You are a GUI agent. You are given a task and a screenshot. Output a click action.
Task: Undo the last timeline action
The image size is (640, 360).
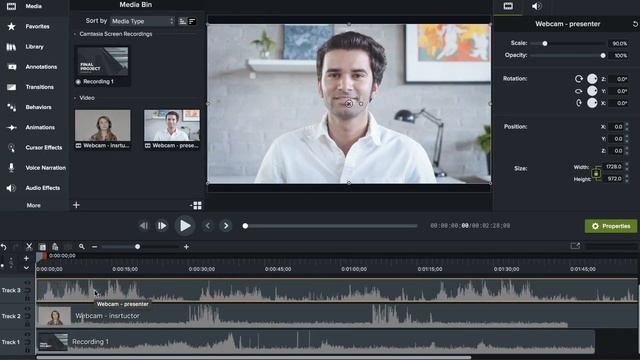4,247
